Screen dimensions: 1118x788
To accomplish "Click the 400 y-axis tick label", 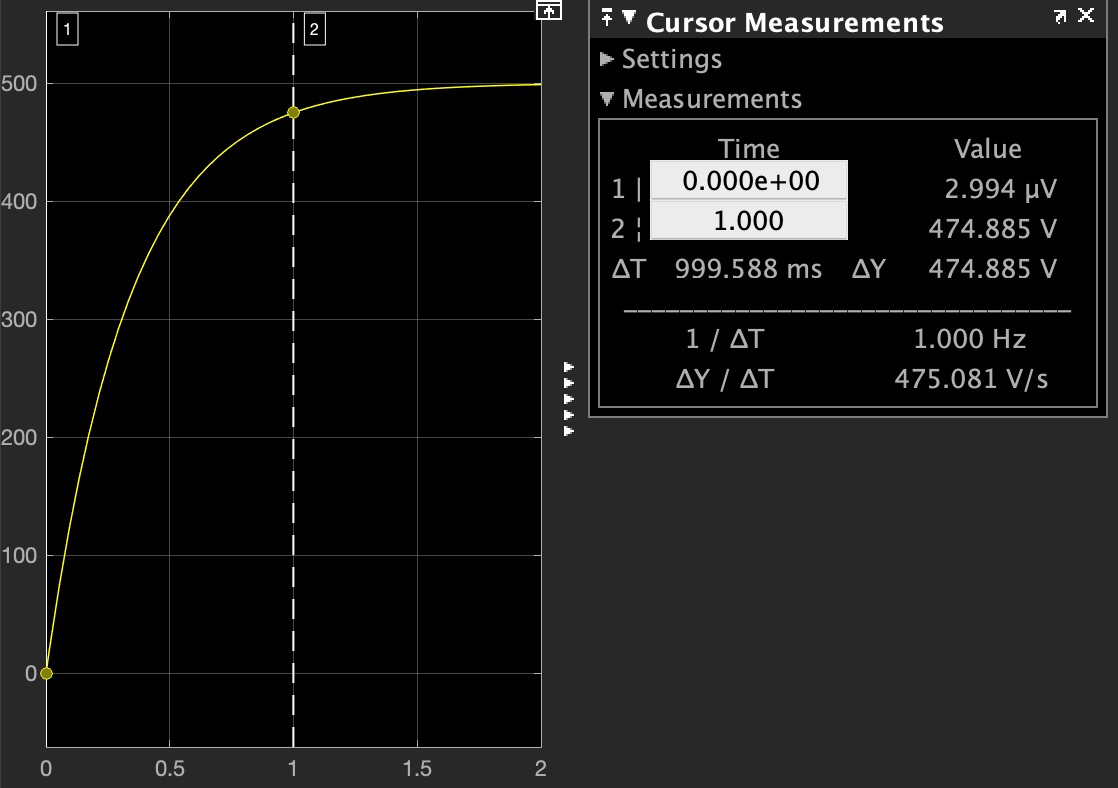I will point(19,201).
